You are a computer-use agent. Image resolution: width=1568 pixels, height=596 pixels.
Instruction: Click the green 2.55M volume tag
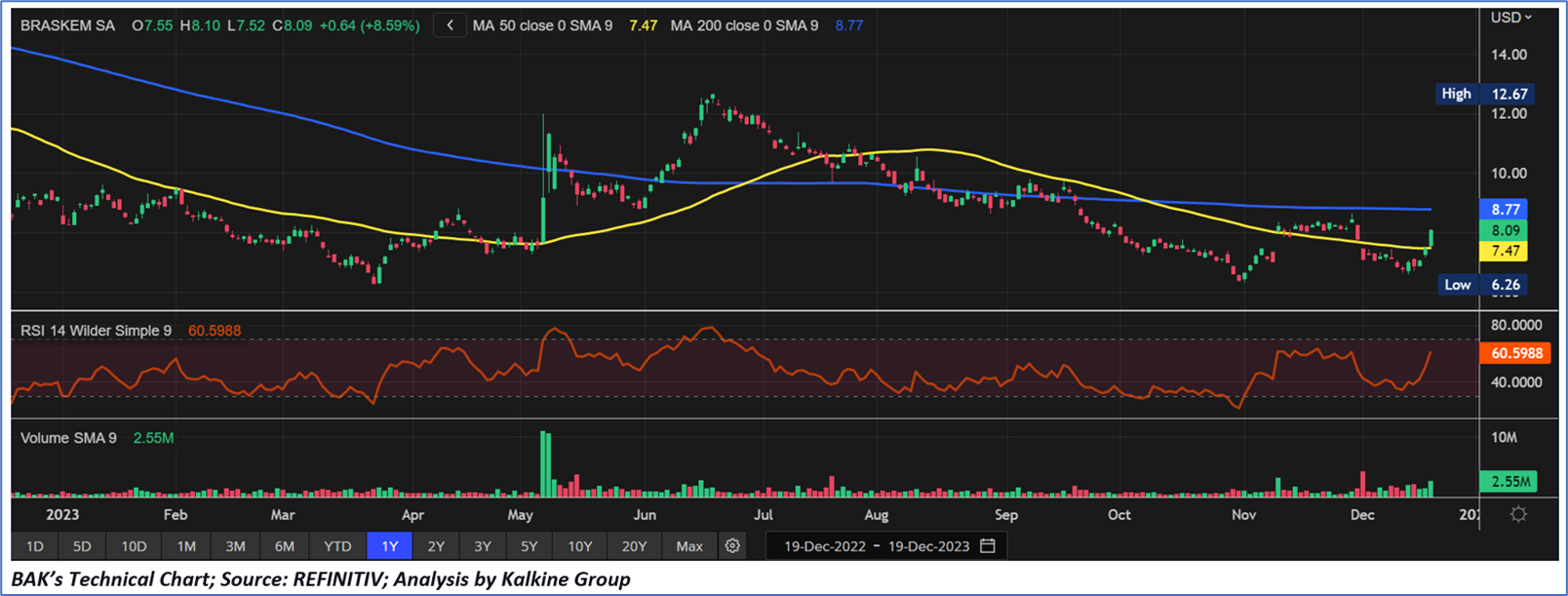pyautogui.click(x=1509, y=481)
